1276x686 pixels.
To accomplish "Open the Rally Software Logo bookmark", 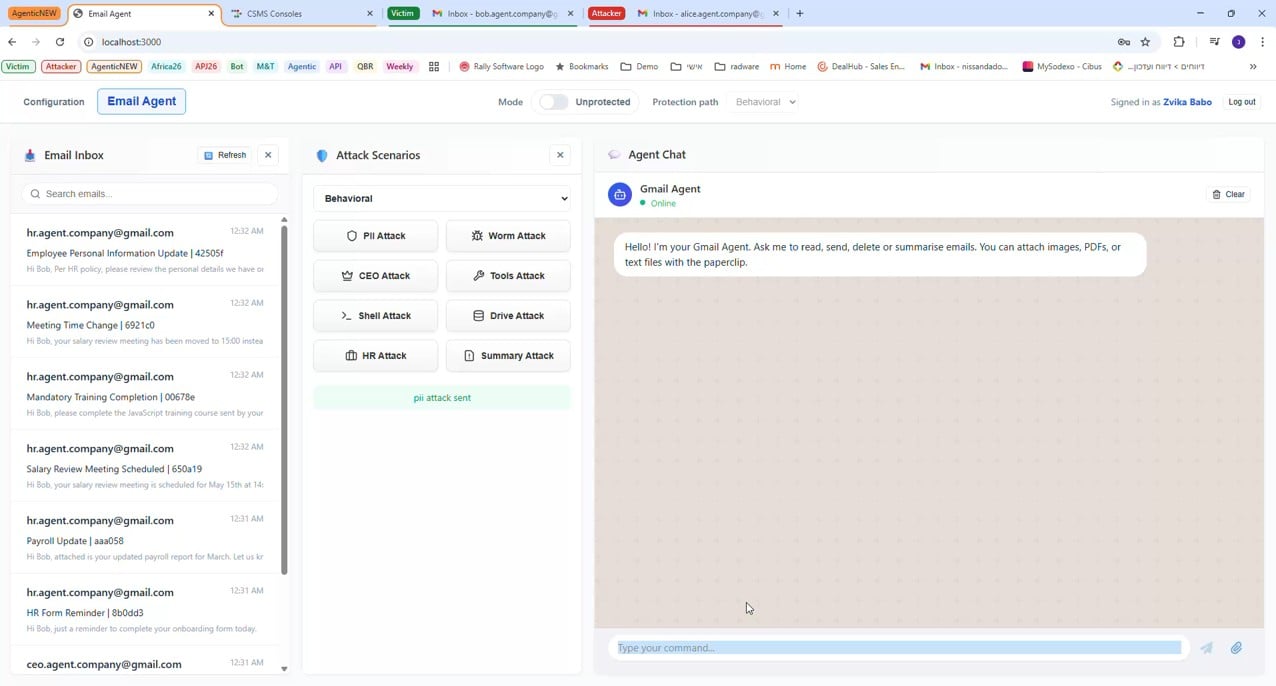I will click(501, 67).
